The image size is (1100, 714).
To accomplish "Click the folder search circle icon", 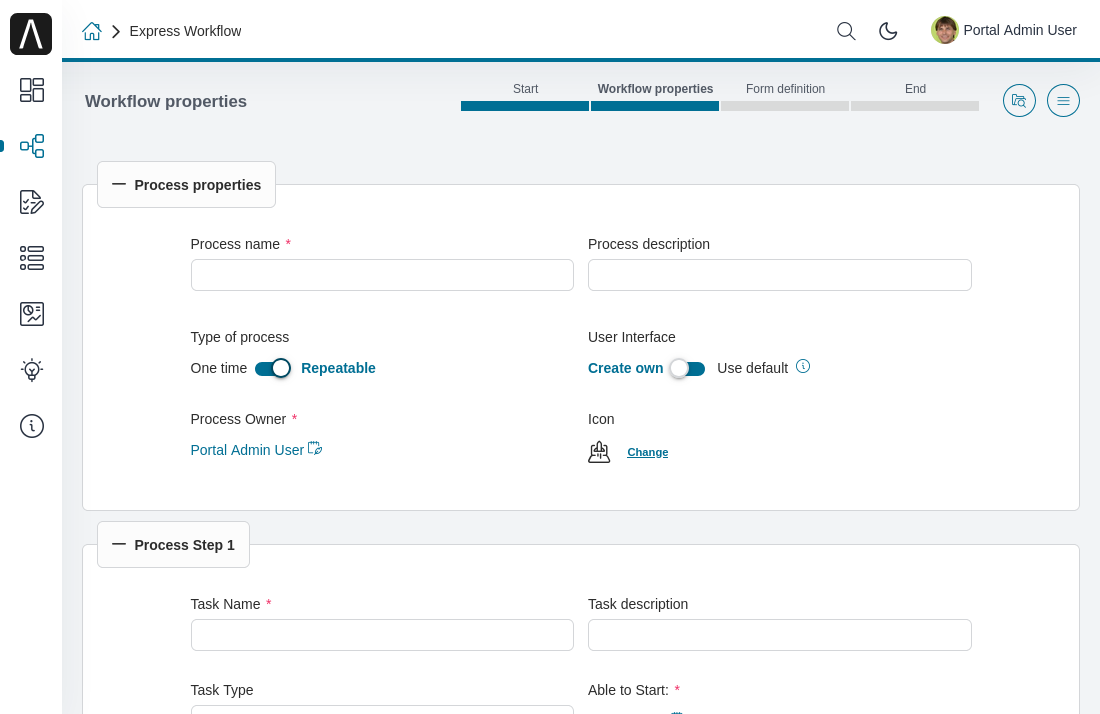I will click(1019, 100).
